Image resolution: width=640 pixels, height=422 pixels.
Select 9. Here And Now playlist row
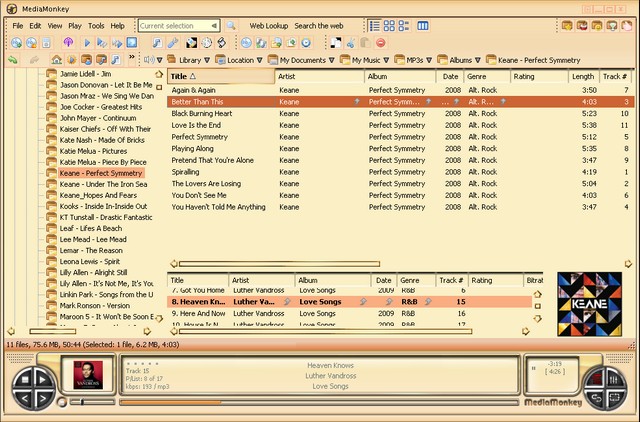pyautogui.click(x=349, y=313)
